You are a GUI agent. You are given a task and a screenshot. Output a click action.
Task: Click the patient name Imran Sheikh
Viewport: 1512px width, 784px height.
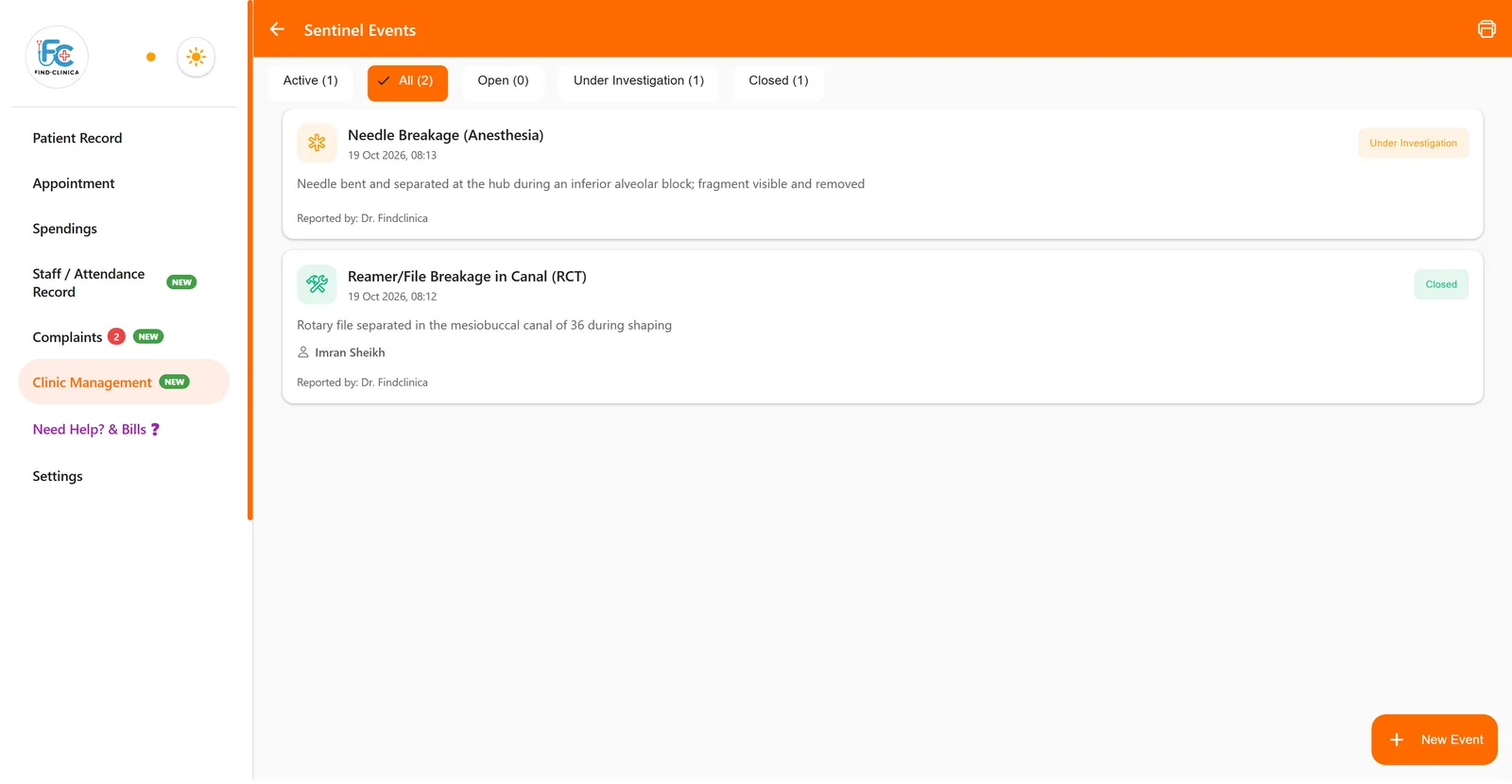tap(350, 352)
